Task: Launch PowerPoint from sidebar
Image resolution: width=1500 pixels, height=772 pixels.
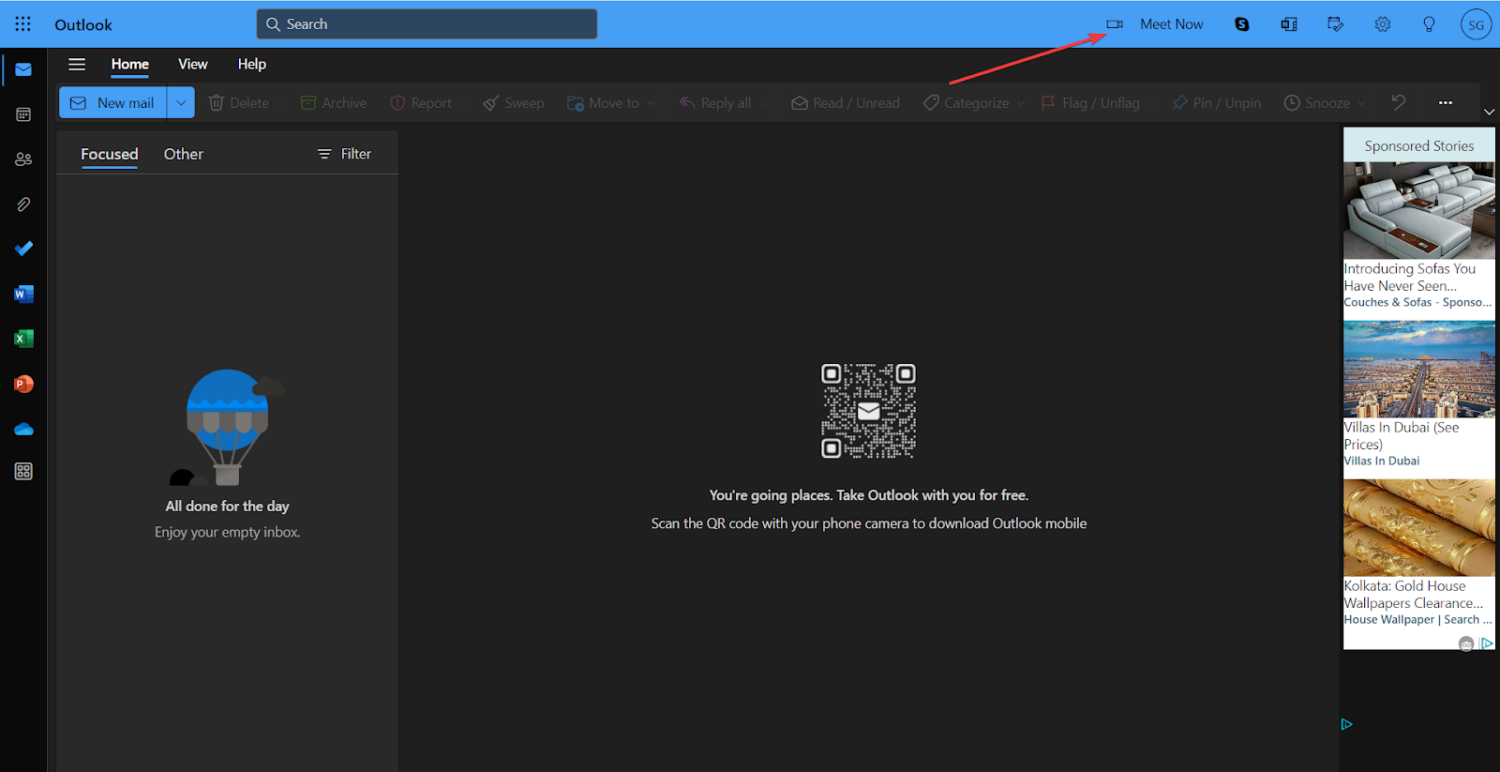Action: point(23,384)
